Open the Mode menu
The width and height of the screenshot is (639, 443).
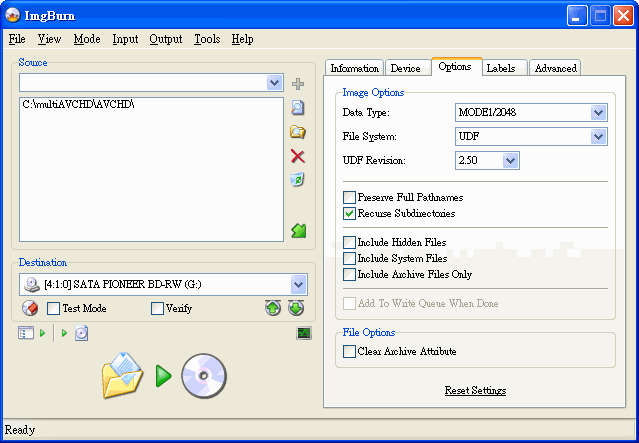click(x=87, y=39)
